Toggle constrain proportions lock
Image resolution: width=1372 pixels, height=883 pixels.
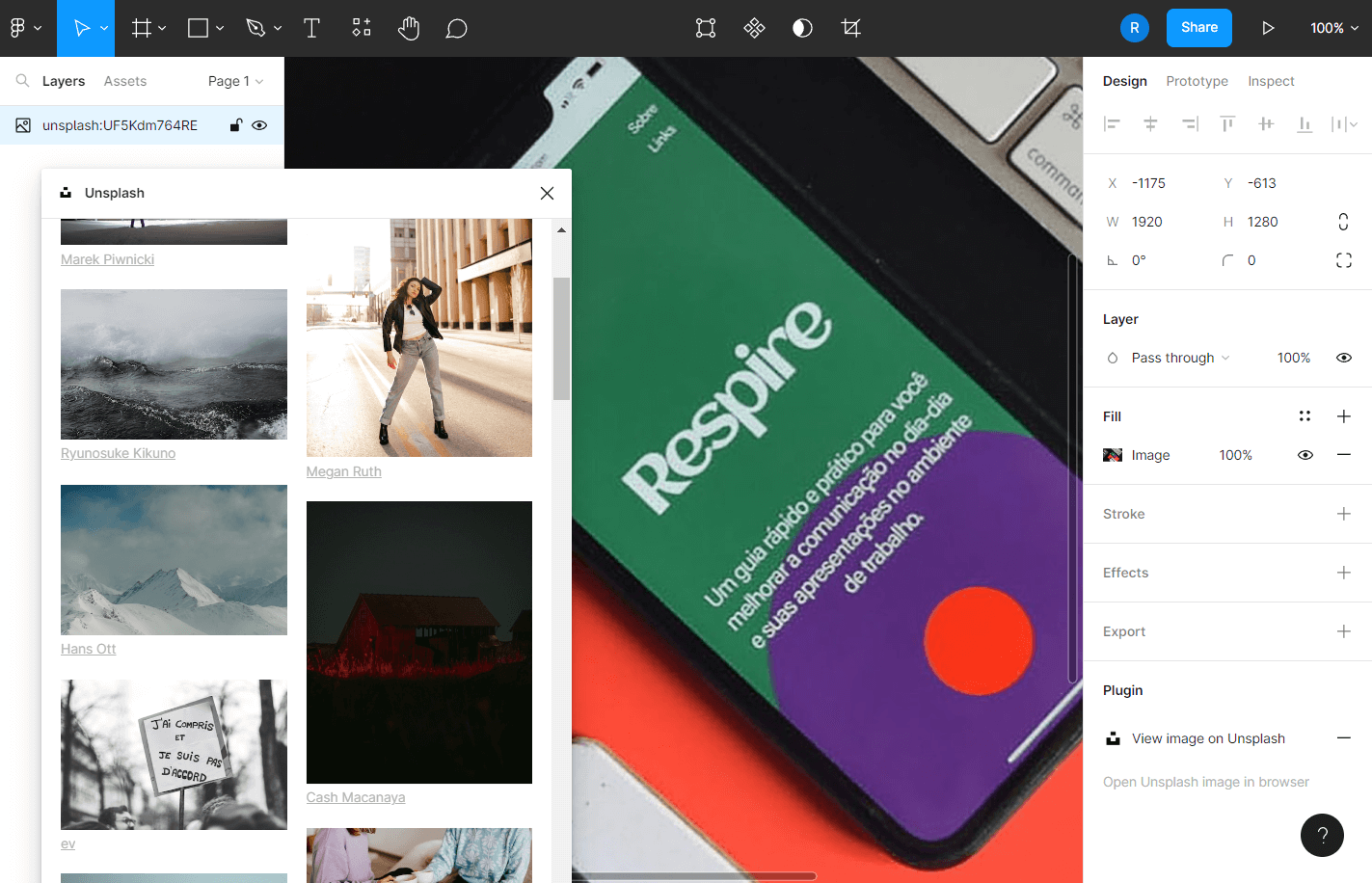(1343, 222)
